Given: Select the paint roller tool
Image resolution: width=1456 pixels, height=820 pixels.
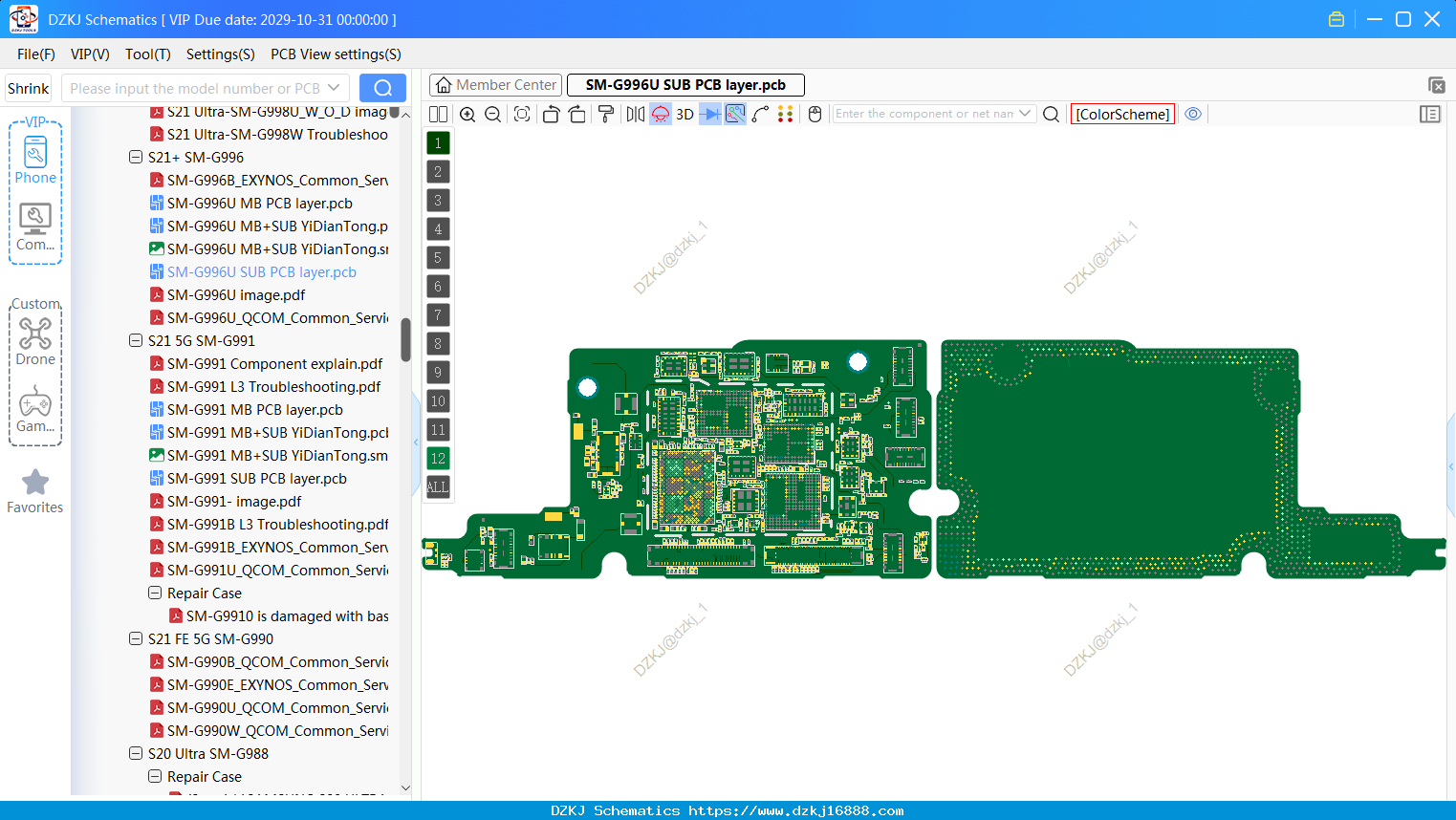Looking at the screenshot, I should [x=605, y=114].
